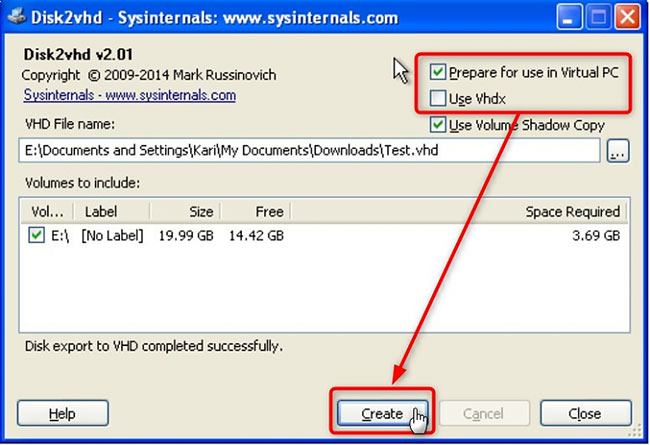Sort volumes by the Size column header
The width and height of the screenshot is (650, 445).
185,212
